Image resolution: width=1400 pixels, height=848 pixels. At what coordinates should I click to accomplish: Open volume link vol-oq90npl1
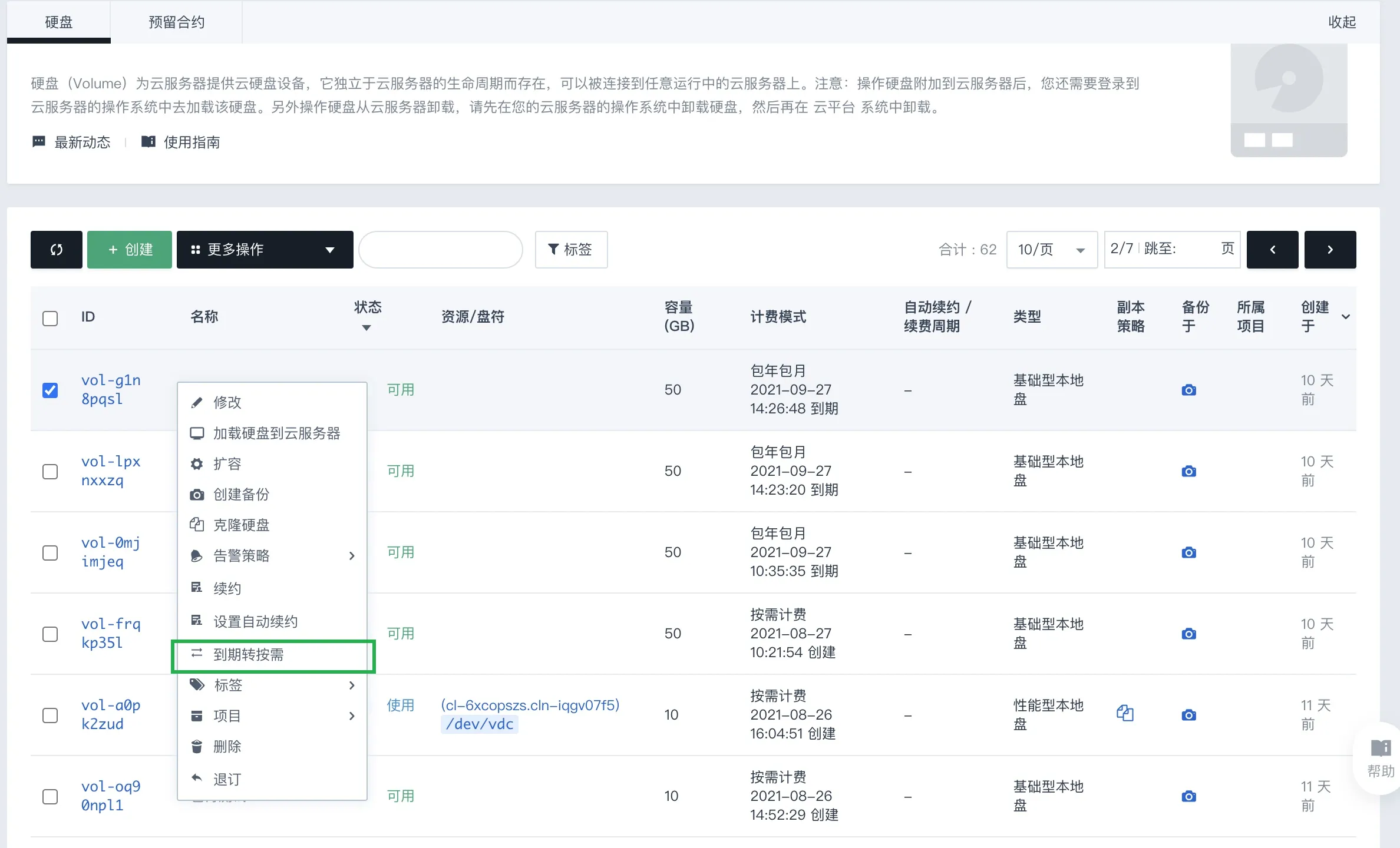coord(111,796)
